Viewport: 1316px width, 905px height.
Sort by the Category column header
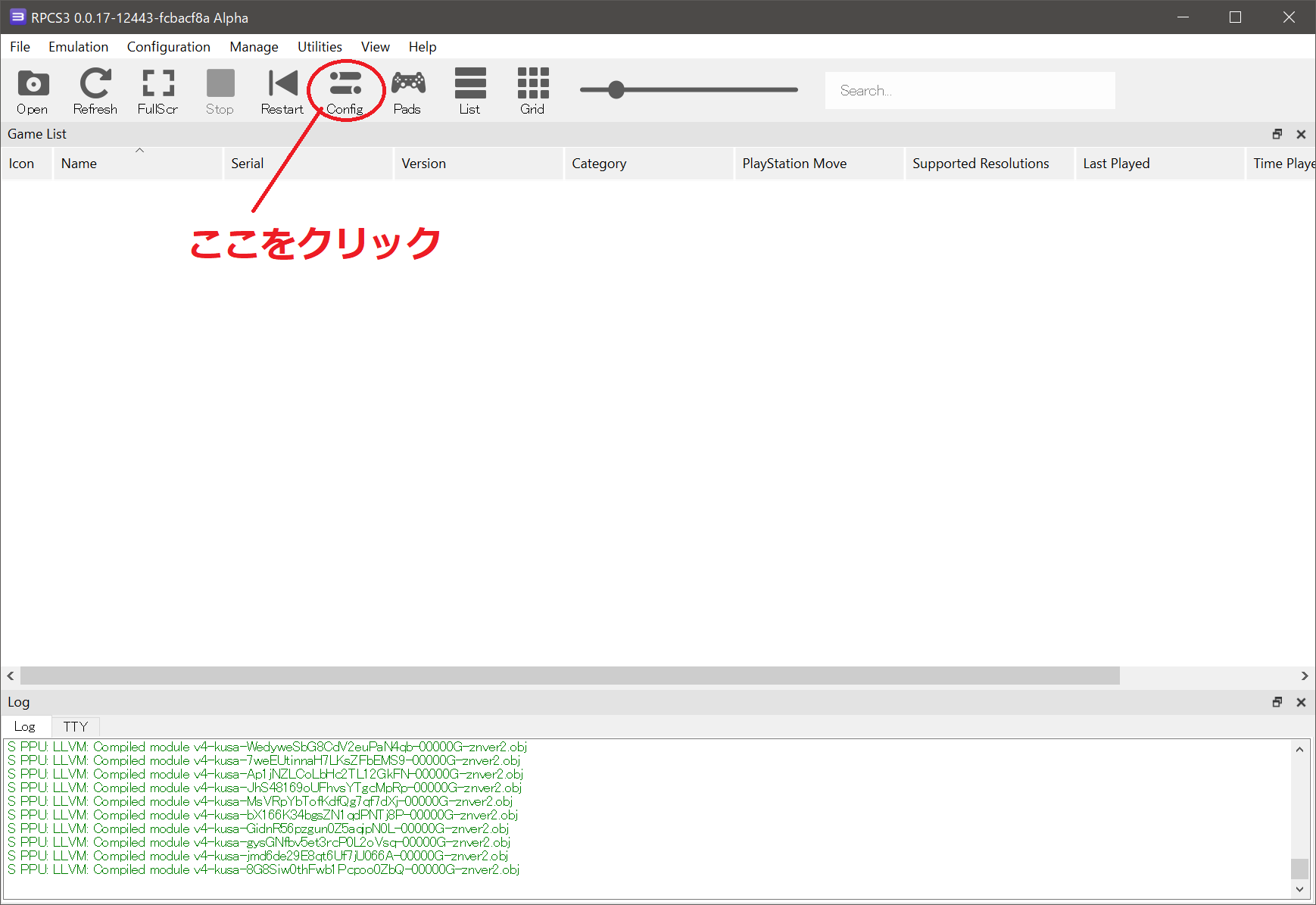coord(650,164)
